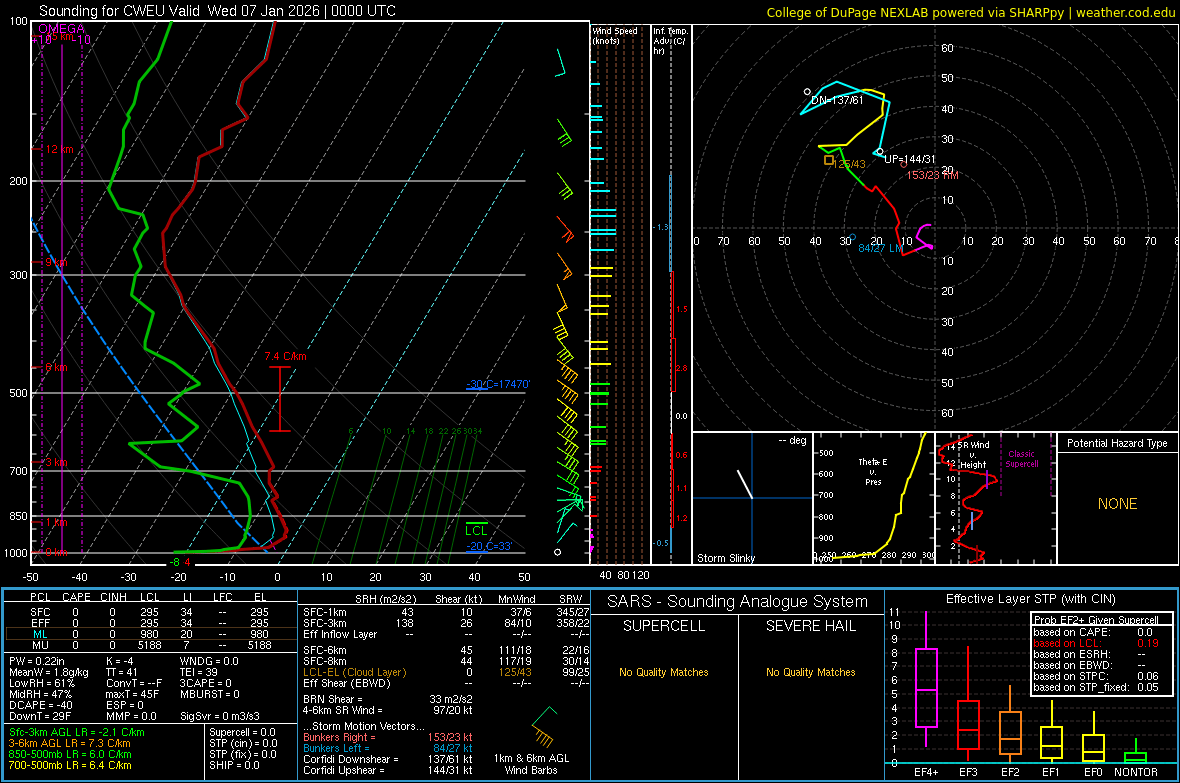Click the 'Supercell = 0.0' composite value

coord(242,732)
